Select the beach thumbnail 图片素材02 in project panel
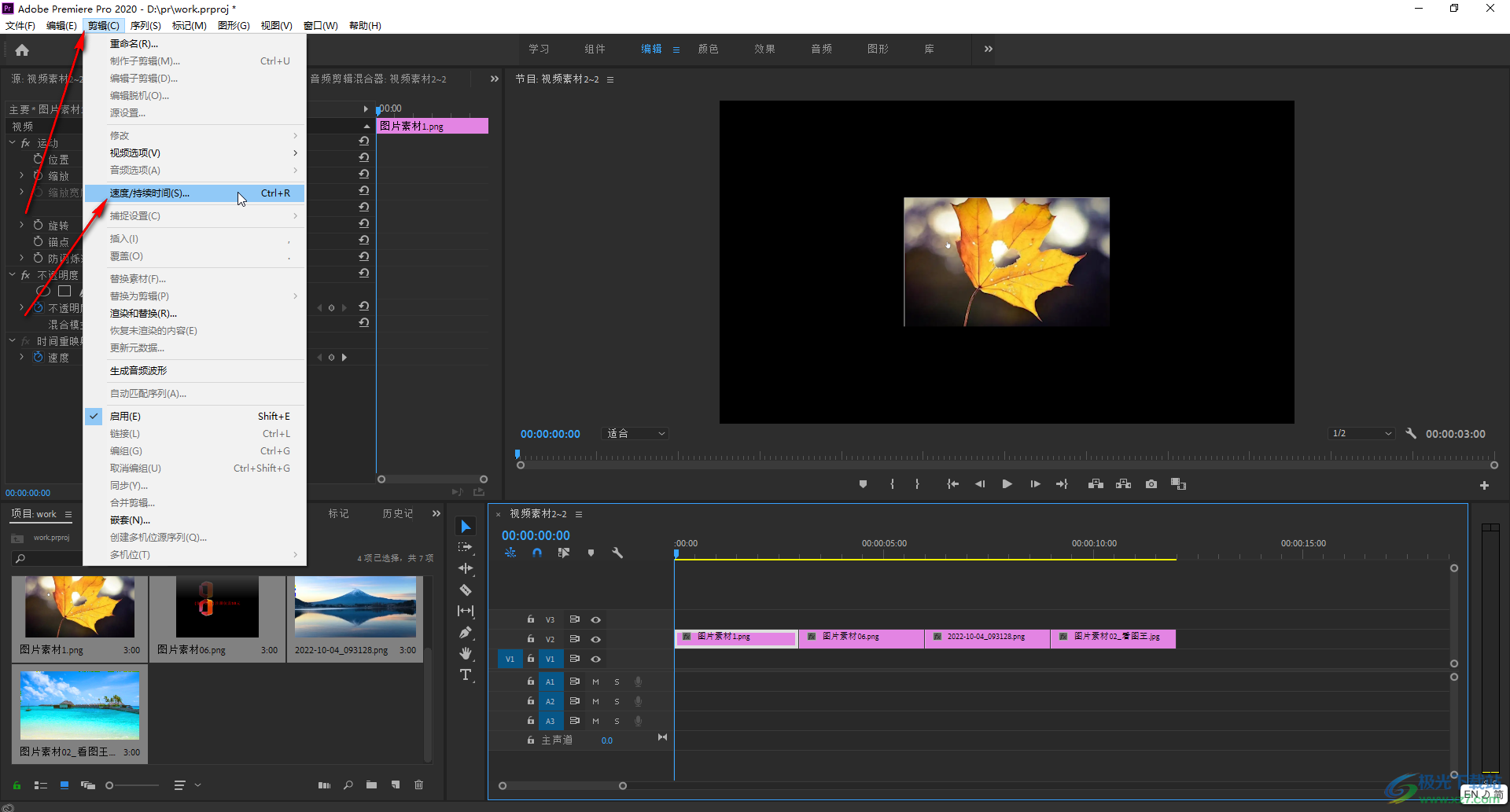This screenshot has height=812, width=1510. pos(79,704)
